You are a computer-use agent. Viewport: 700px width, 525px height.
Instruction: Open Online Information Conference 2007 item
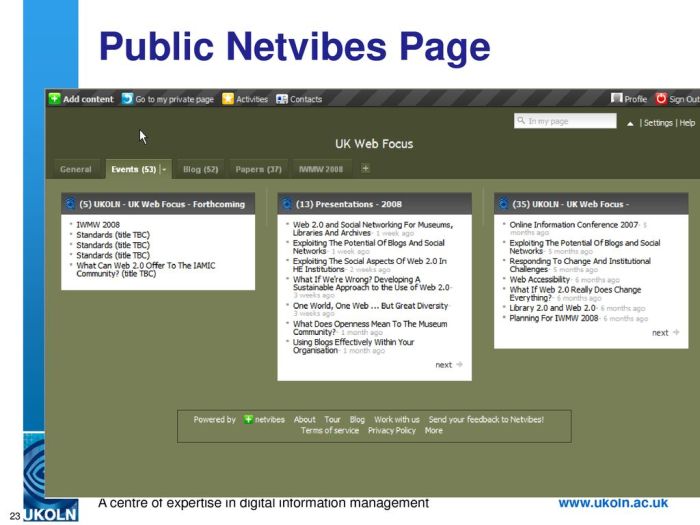[x=573, y=225]
